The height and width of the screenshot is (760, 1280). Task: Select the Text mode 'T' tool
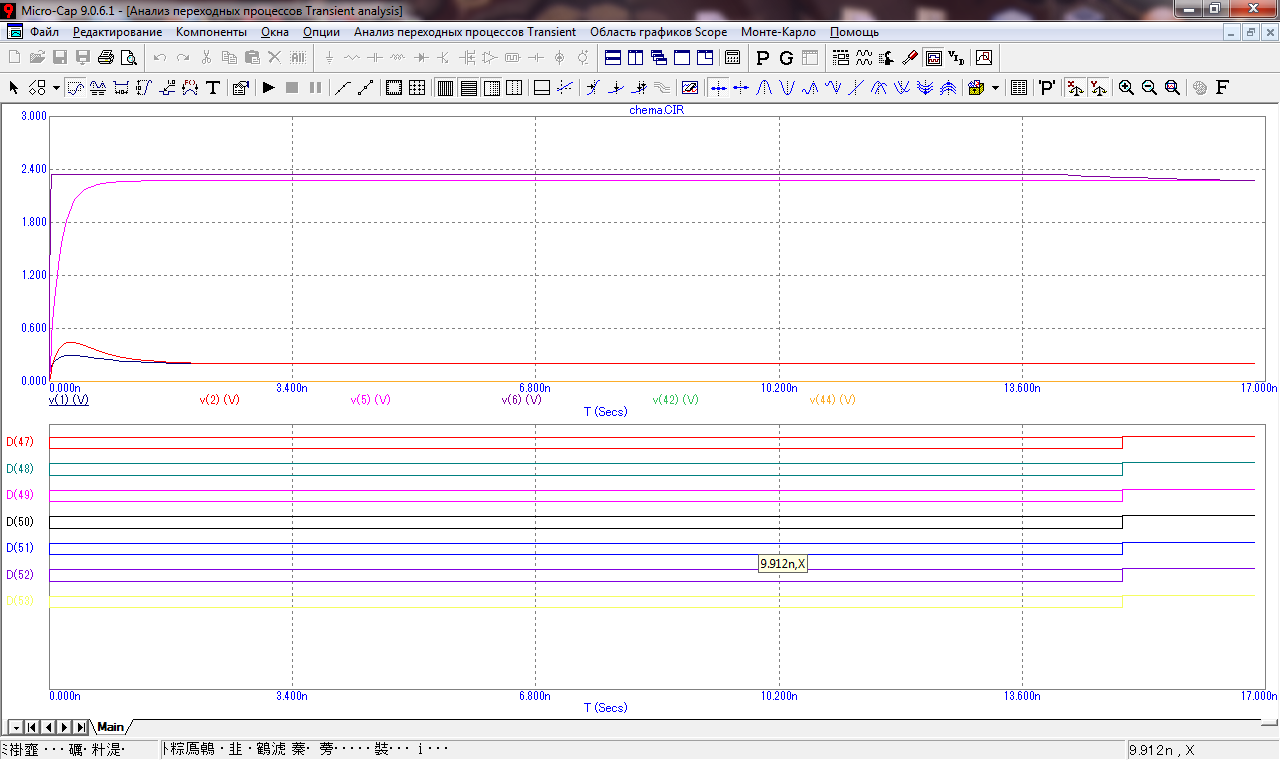click(213, 88)
